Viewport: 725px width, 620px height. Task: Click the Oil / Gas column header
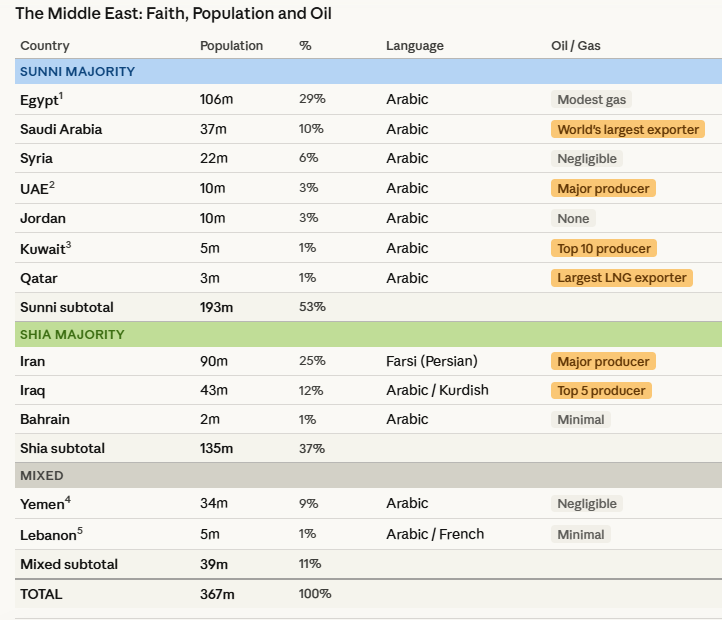576,46
